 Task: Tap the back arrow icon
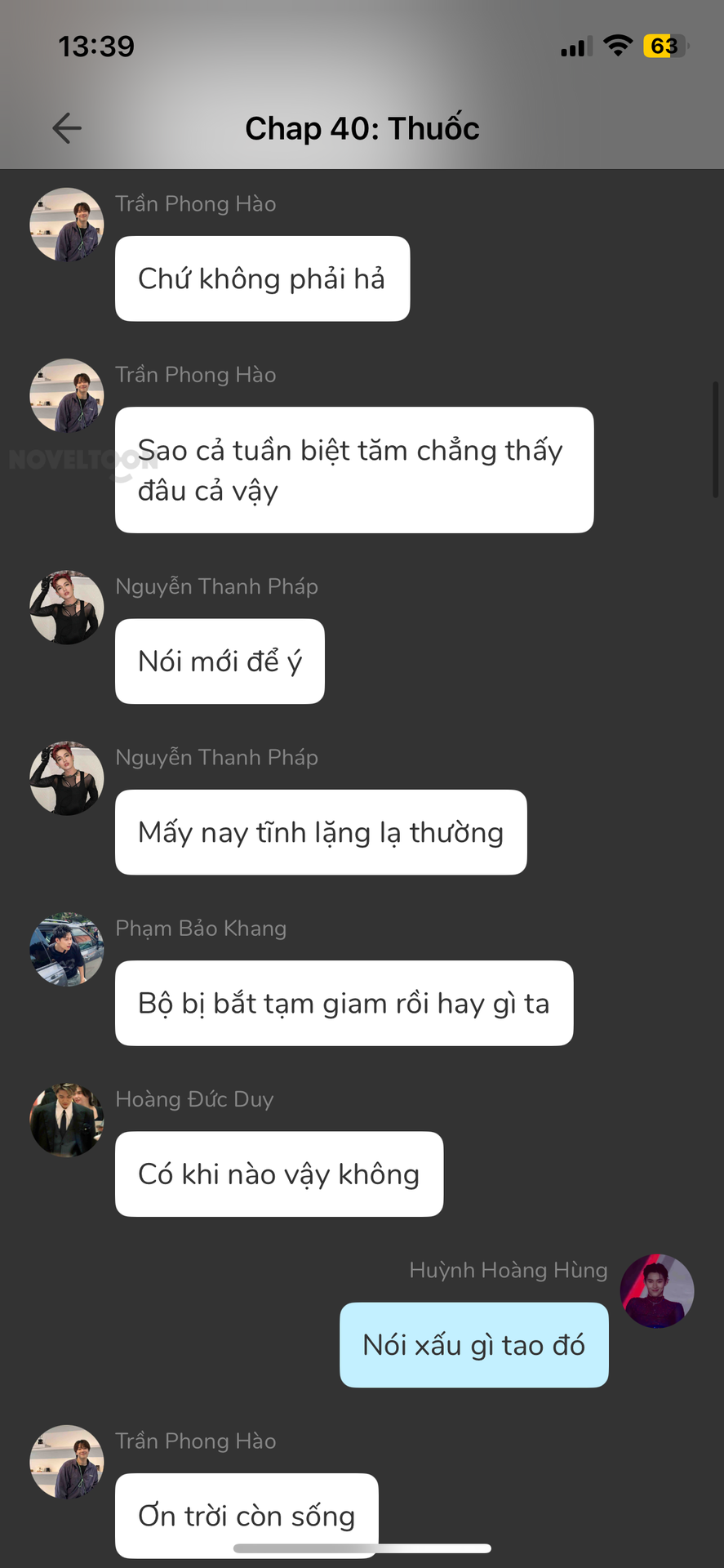point(67,128)
